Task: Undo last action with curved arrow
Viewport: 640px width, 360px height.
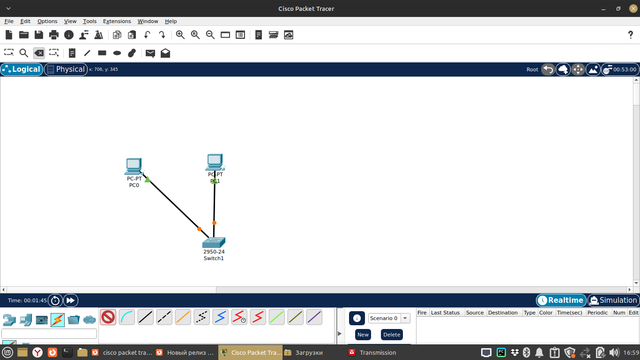Action: (x=147, y=35)
